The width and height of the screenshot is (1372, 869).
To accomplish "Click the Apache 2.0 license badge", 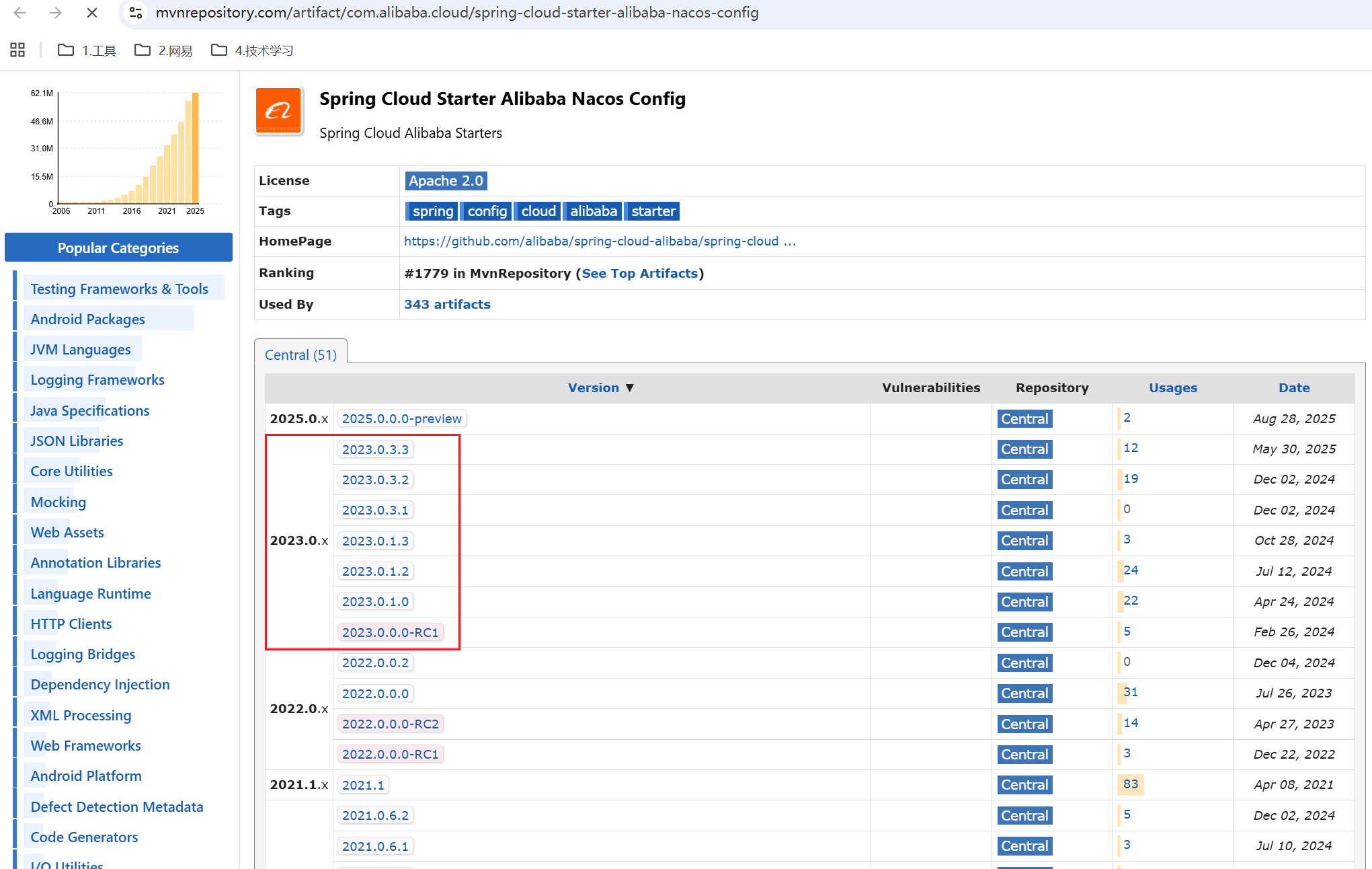I will [x=446, y=181].
